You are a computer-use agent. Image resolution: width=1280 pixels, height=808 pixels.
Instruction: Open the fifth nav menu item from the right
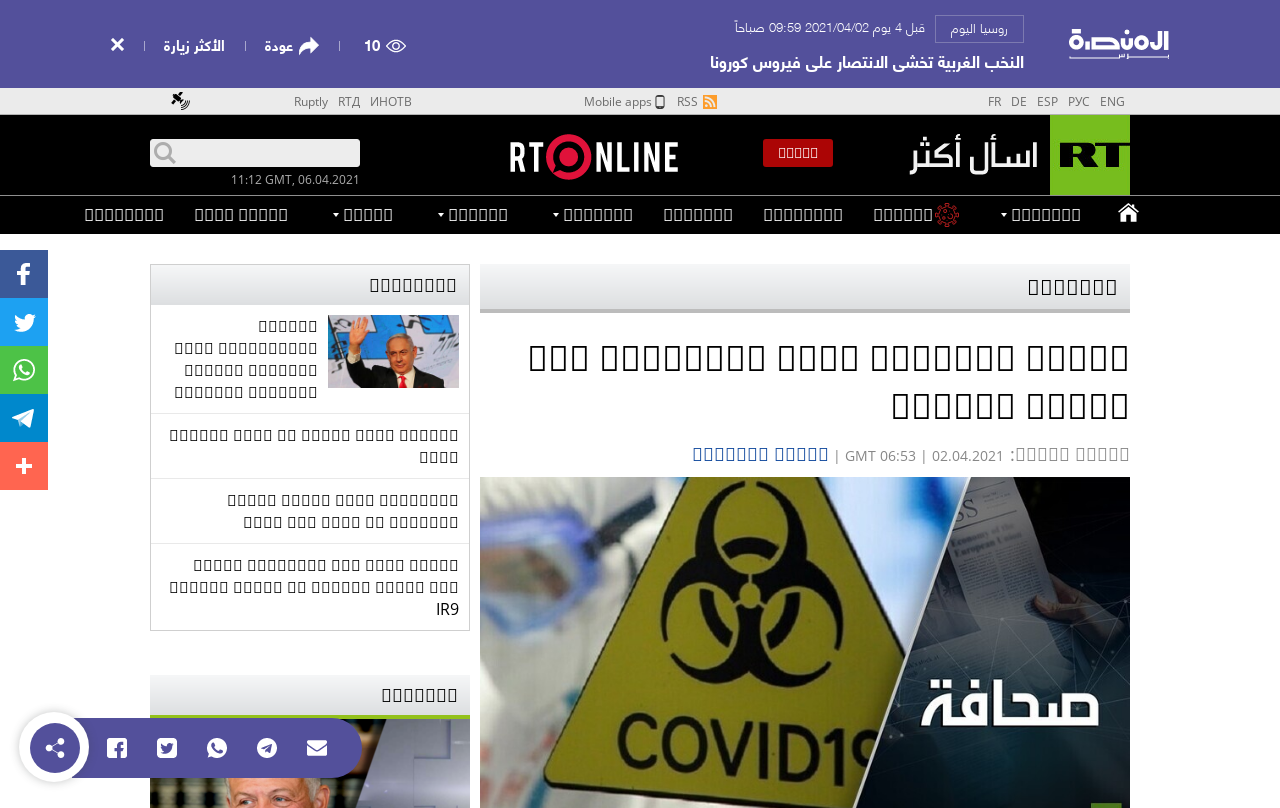point(698,215)
